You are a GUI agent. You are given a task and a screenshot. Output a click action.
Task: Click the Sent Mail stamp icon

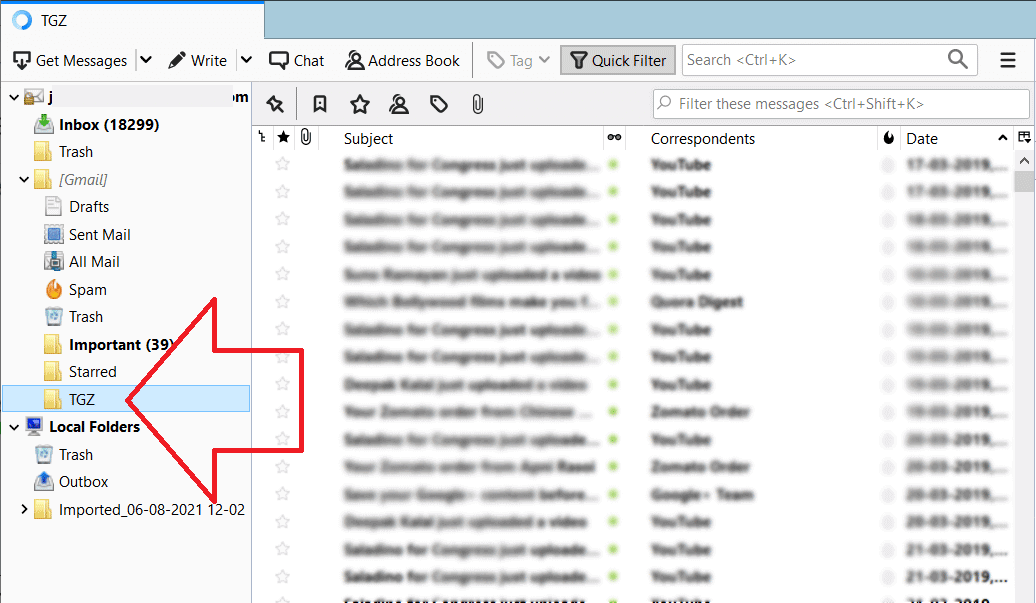click(54, 234)
